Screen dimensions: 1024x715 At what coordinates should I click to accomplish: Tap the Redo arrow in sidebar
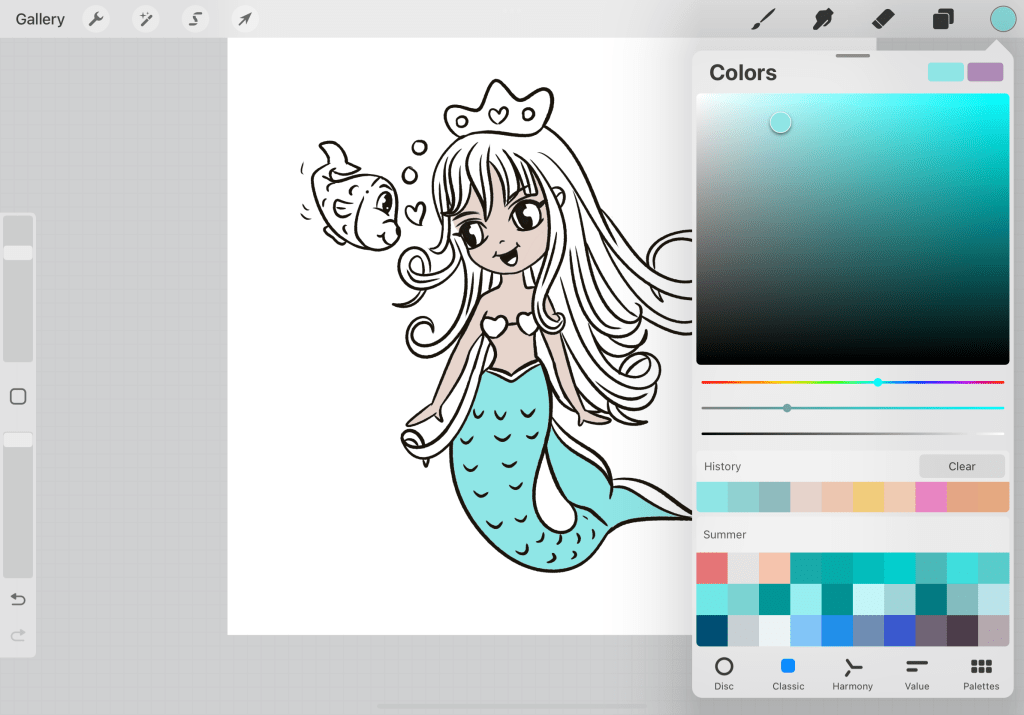tap(18, 635)
